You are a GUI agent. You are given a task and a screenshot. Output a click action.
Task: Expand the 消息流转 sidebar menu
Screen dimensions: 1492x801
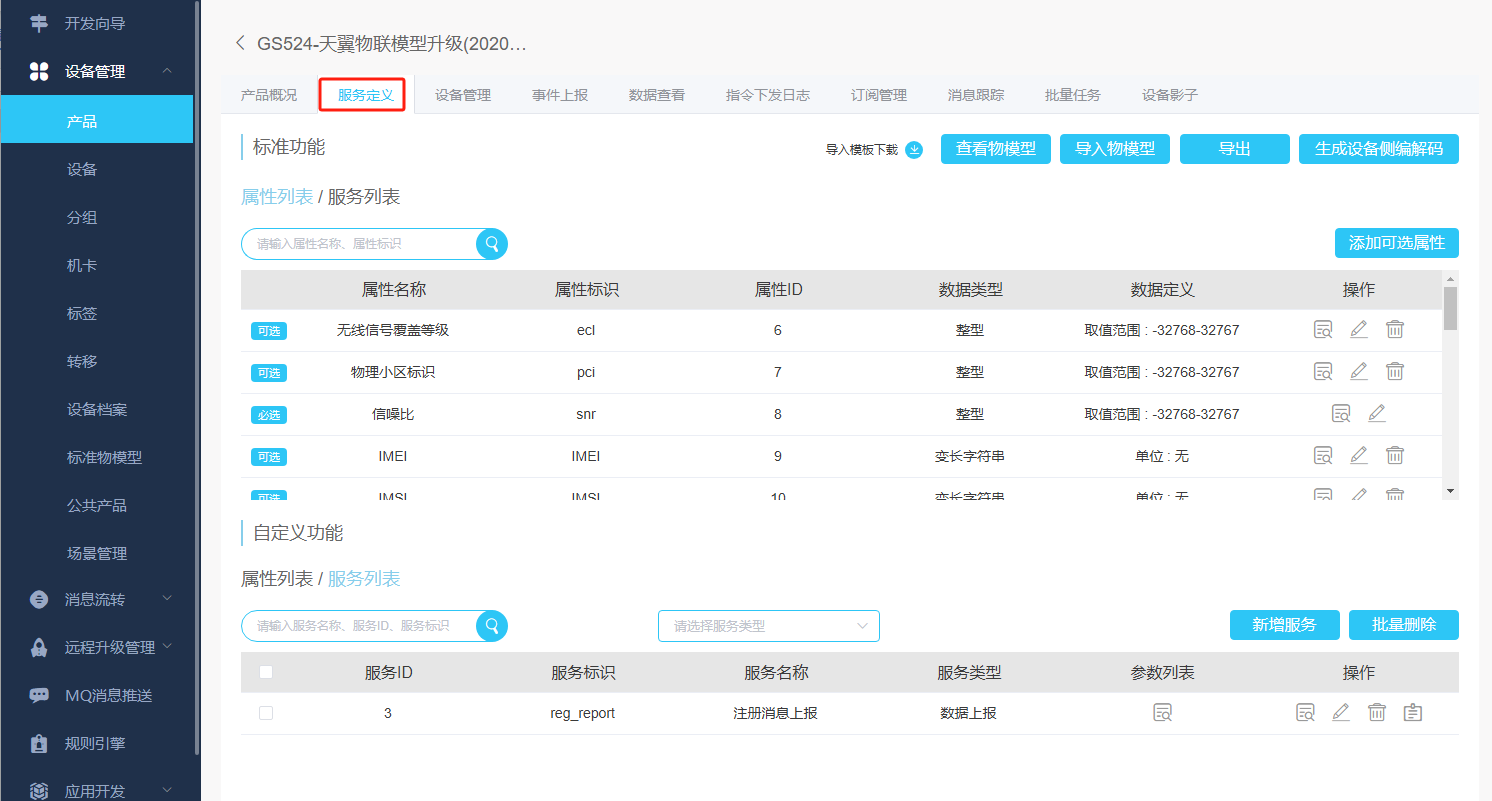(x=167, y=599)
